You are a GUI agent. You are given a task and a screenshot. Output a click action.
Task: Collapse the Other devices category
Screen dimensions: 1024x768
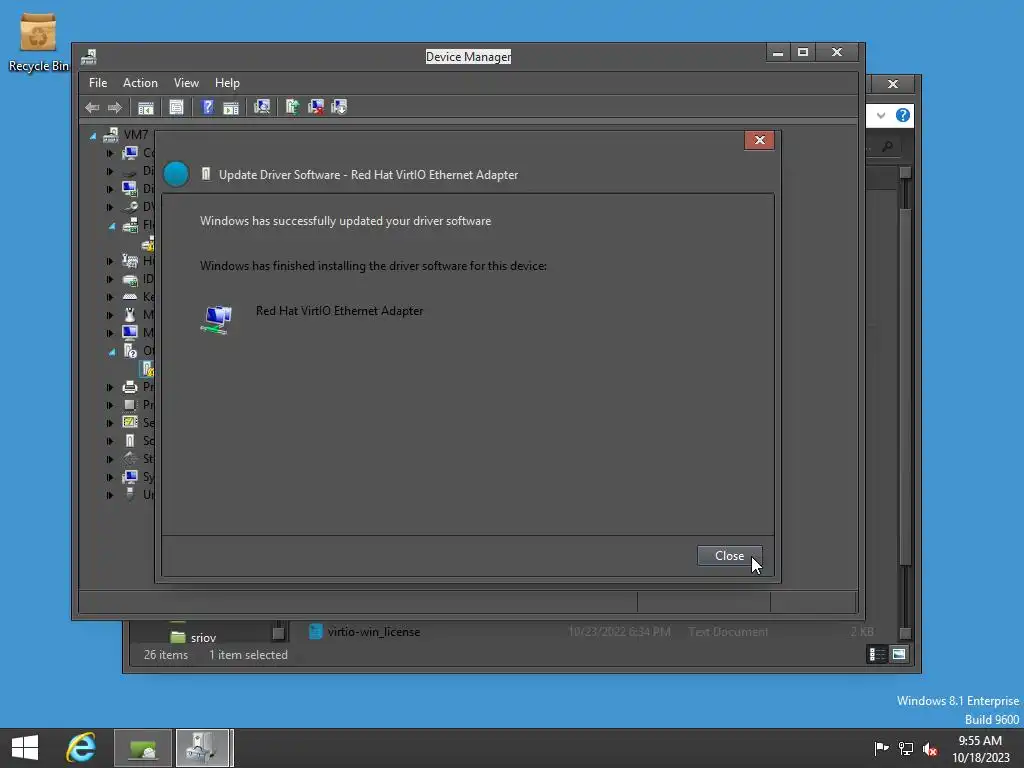(112, 352)
